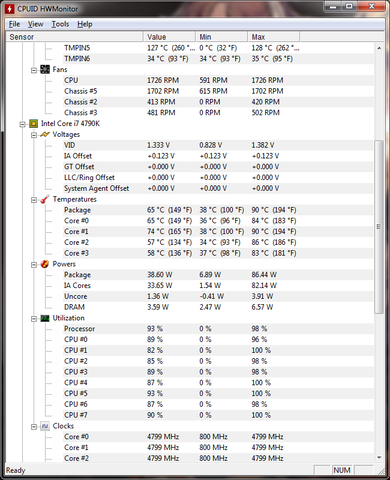Click the Powers flame icon
This screenshot has height=480, width=390.
pos(45,264)
